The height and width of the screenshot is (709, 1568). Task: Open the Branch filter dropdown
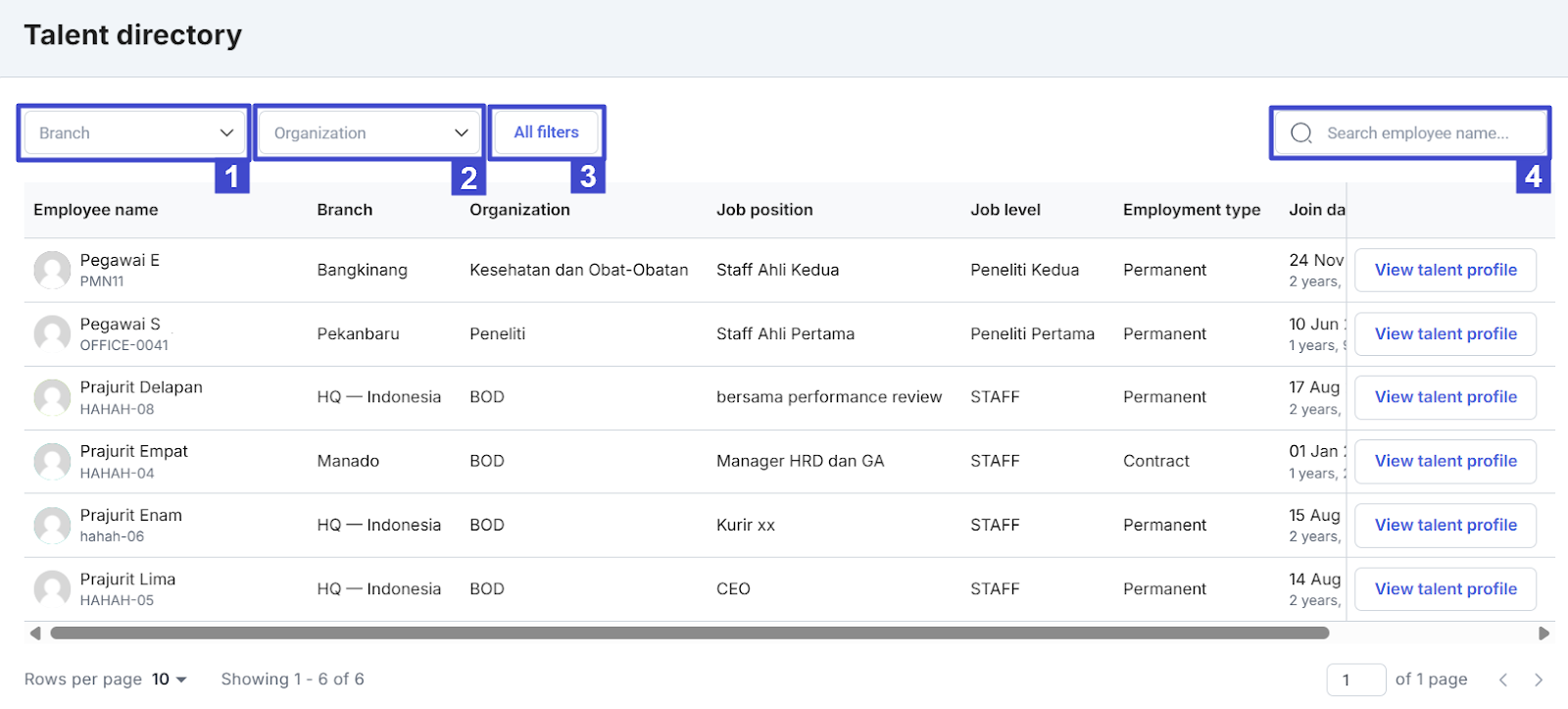134,133
